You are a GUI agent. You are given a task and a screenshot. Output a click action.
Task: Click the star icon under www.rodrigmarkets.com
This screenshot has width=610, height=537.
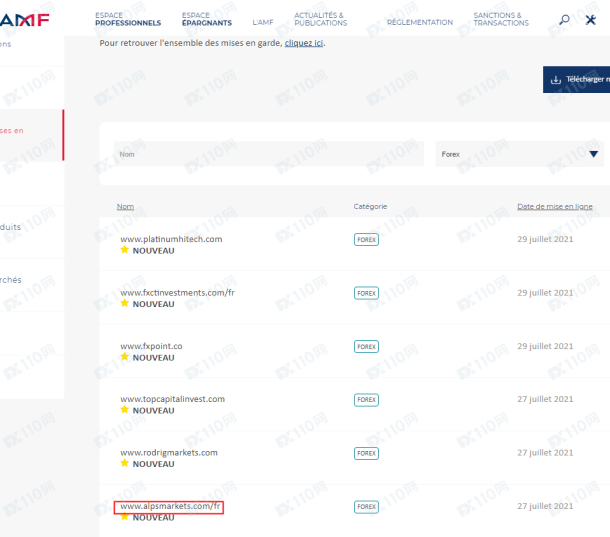coord(124,463)
